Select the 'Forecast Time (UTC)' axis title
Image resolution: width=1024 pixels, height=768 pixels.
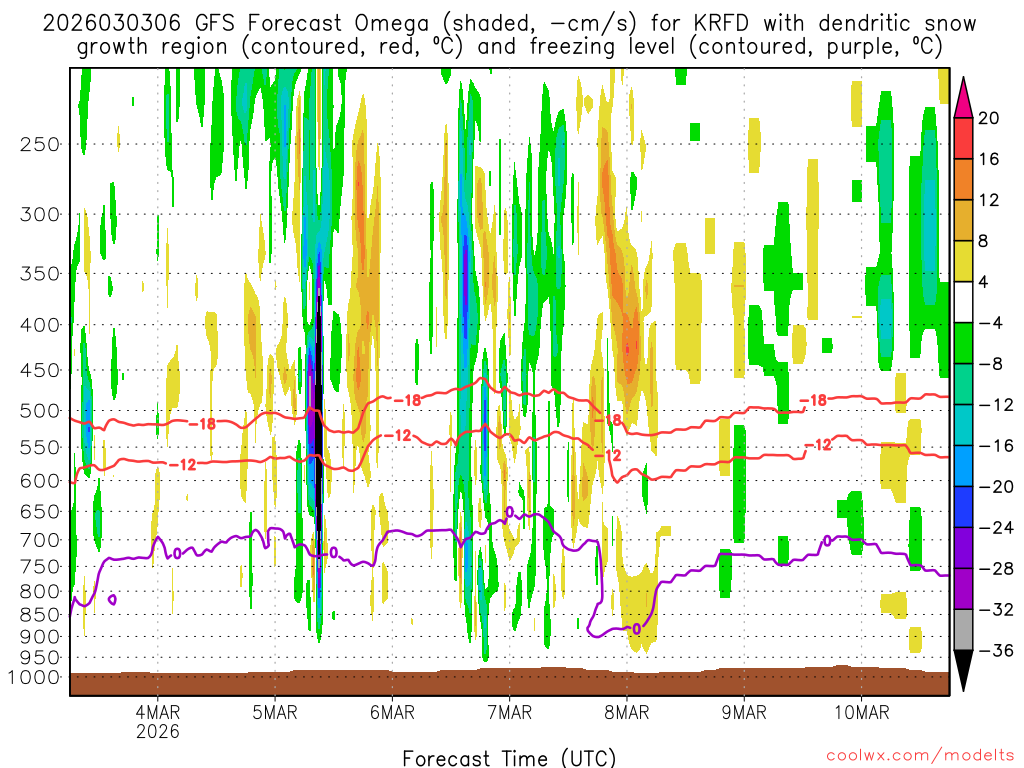pos(509,758)
